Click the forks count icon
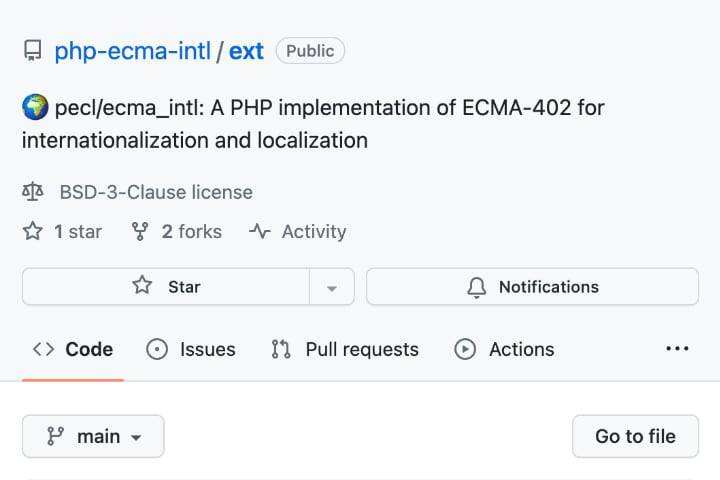720x480 pixels. click(140, 232)
